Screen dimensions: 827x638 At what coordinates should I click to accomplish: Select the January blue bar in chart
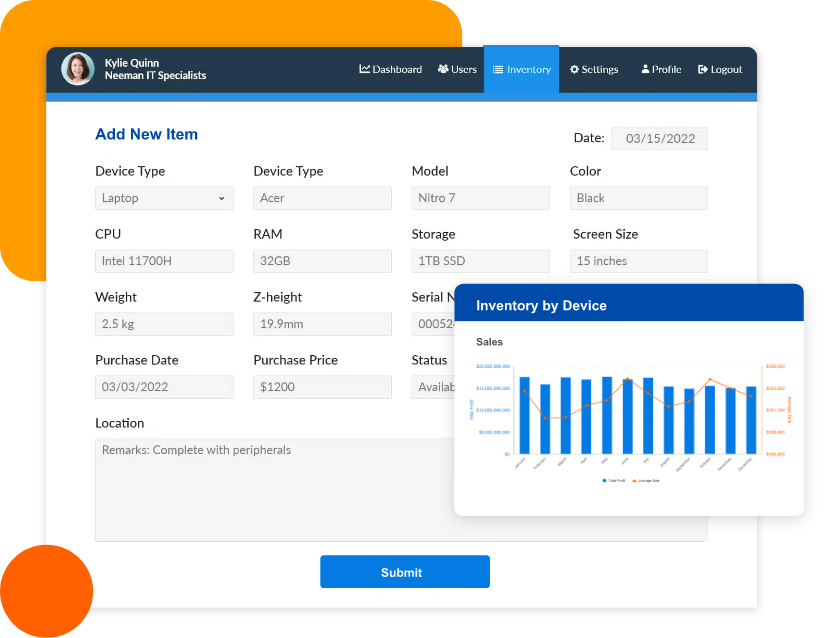(524, 415)
